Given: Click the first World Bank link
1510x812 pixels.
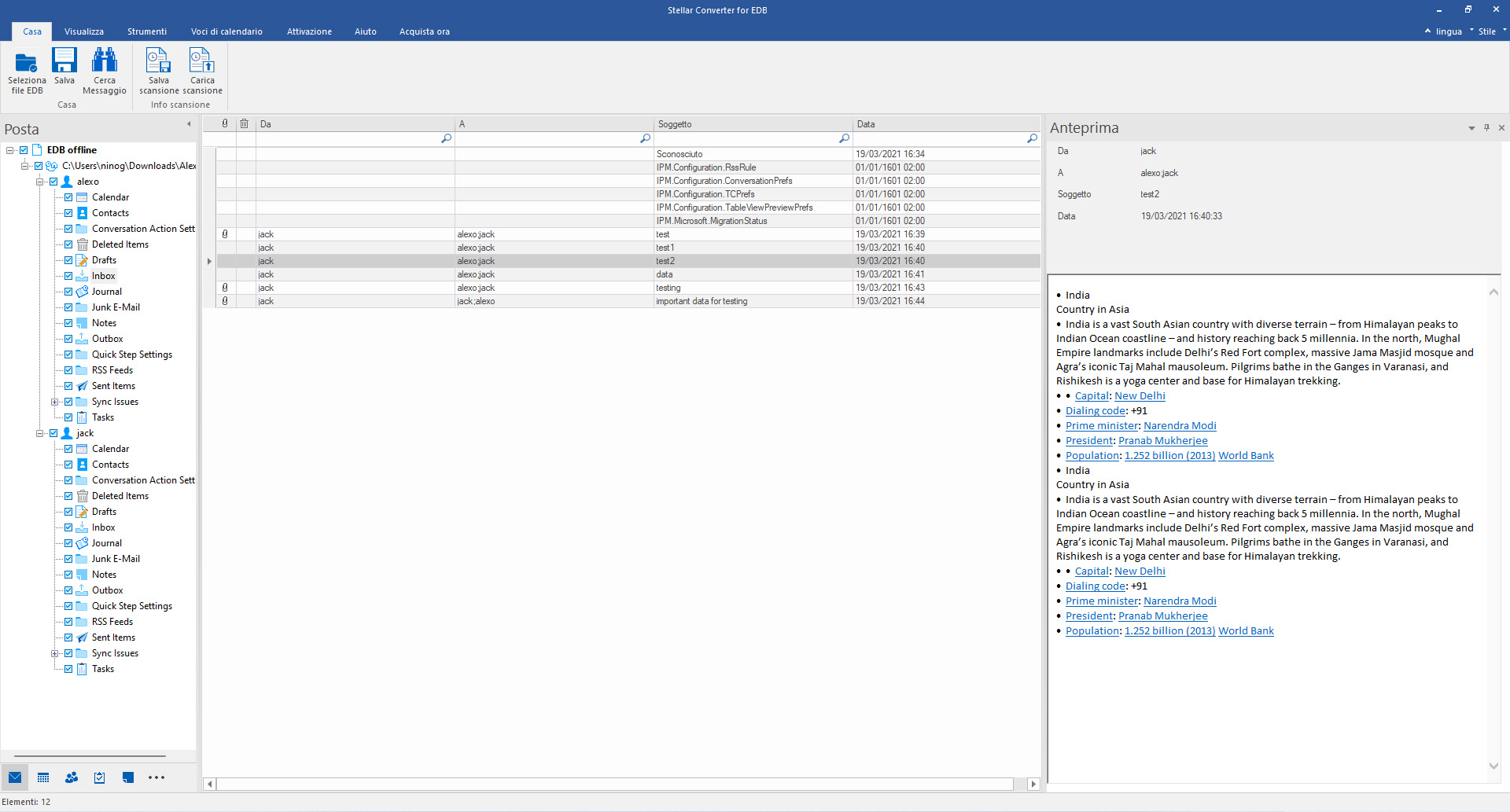Looking at the screenshot, I should (x=1246, y=456).
